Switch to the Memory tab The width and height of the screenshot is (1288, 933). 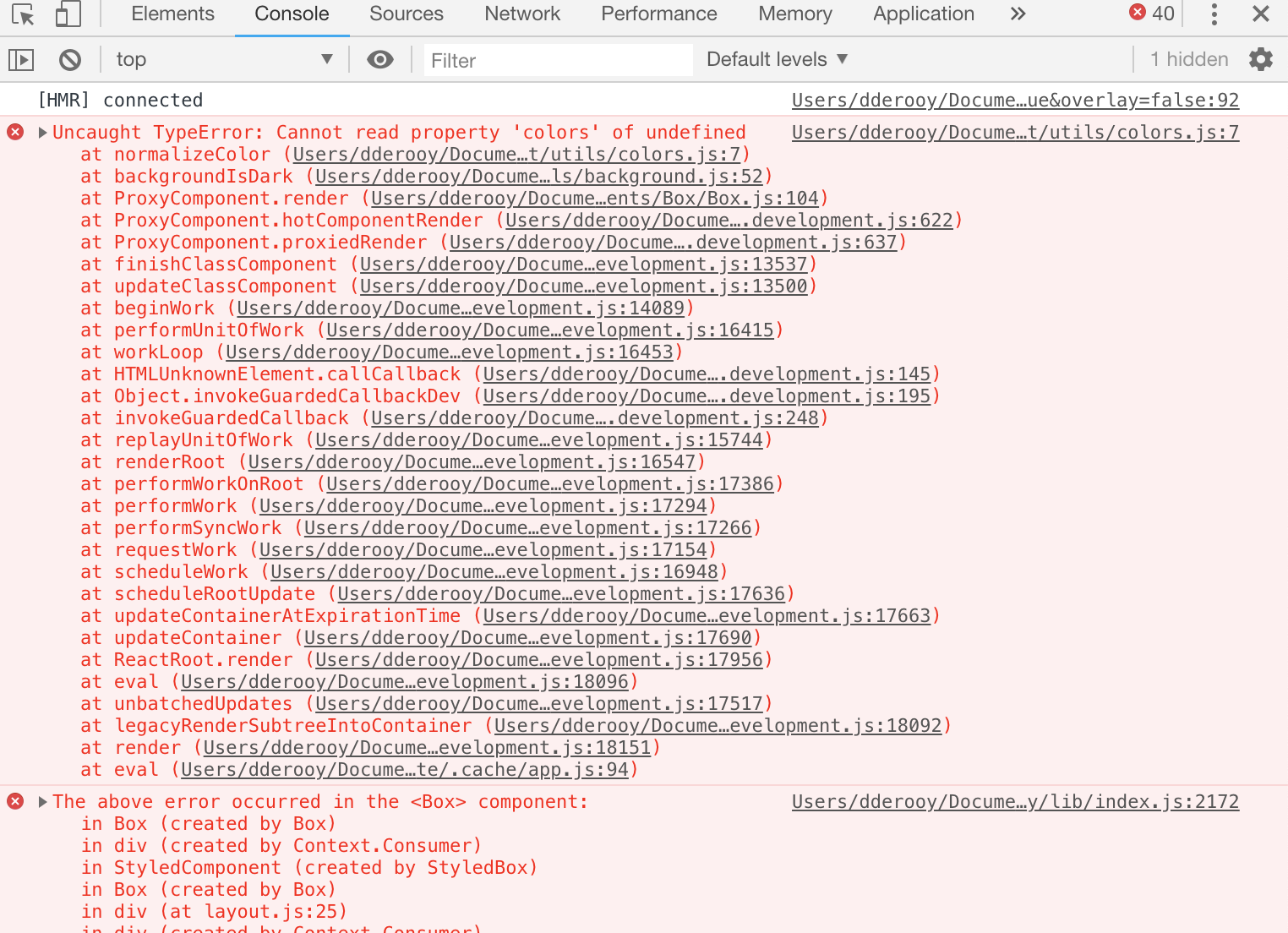(x=795, y=14)
